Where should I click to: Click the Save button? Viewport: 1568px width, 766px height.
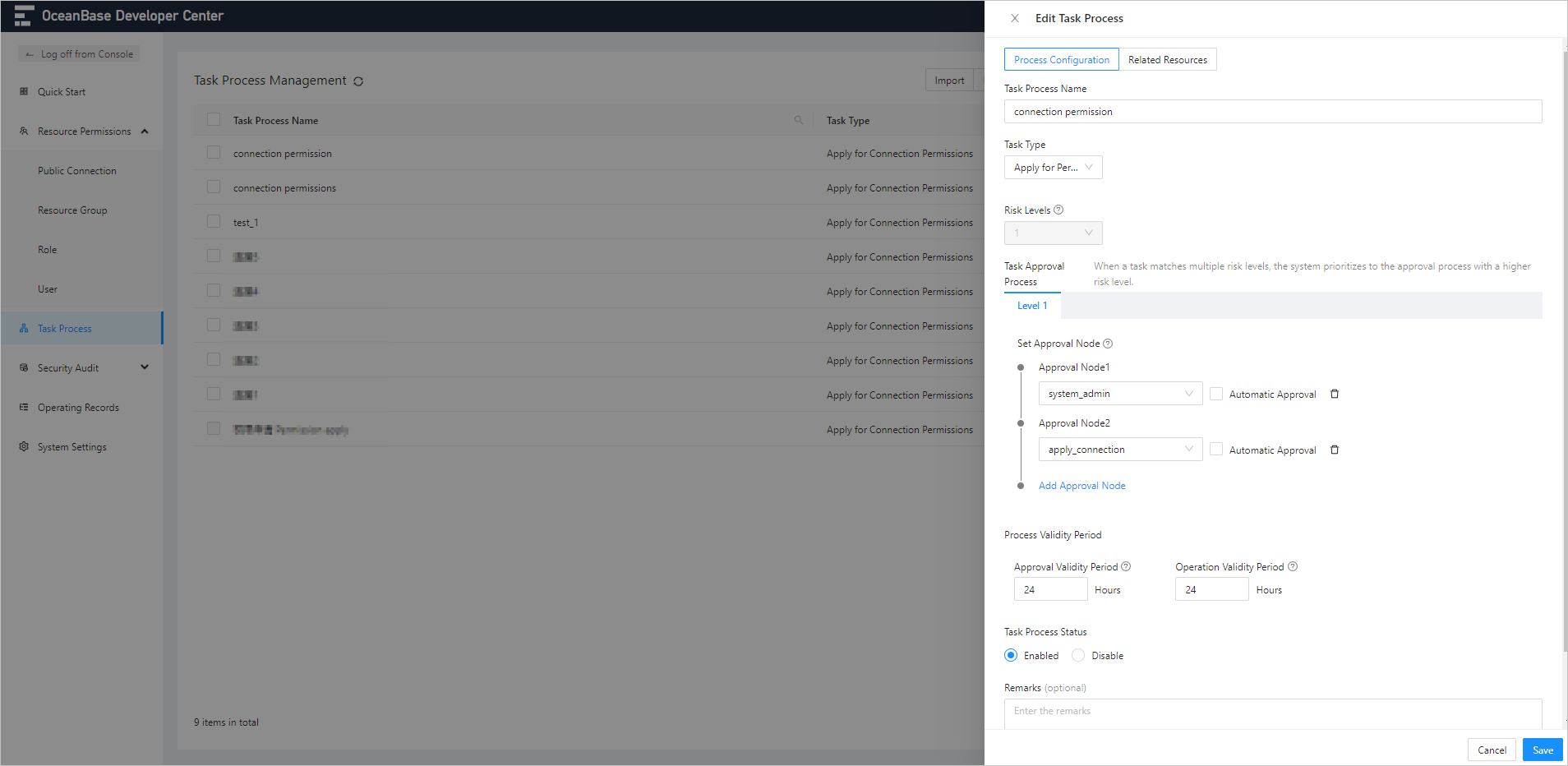[1542, 750]
